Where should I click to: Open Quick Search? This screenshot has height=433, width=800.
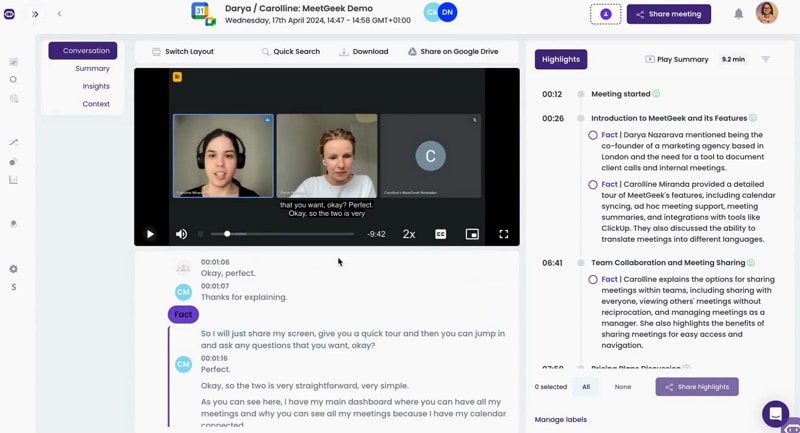tap(291, 52)
